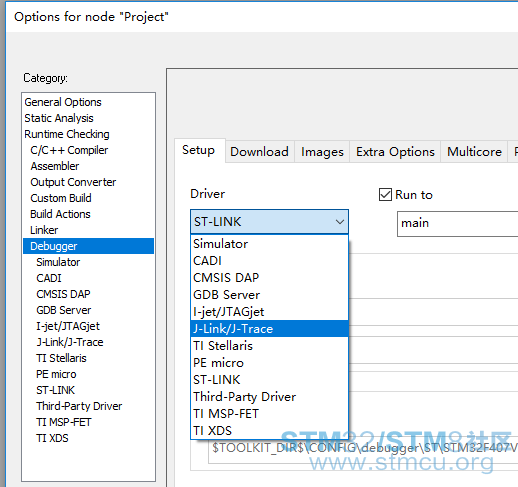Choose TI MSP-FET in Driver dropdown
The height and width of the screenshot is (487, 518).
269,414
